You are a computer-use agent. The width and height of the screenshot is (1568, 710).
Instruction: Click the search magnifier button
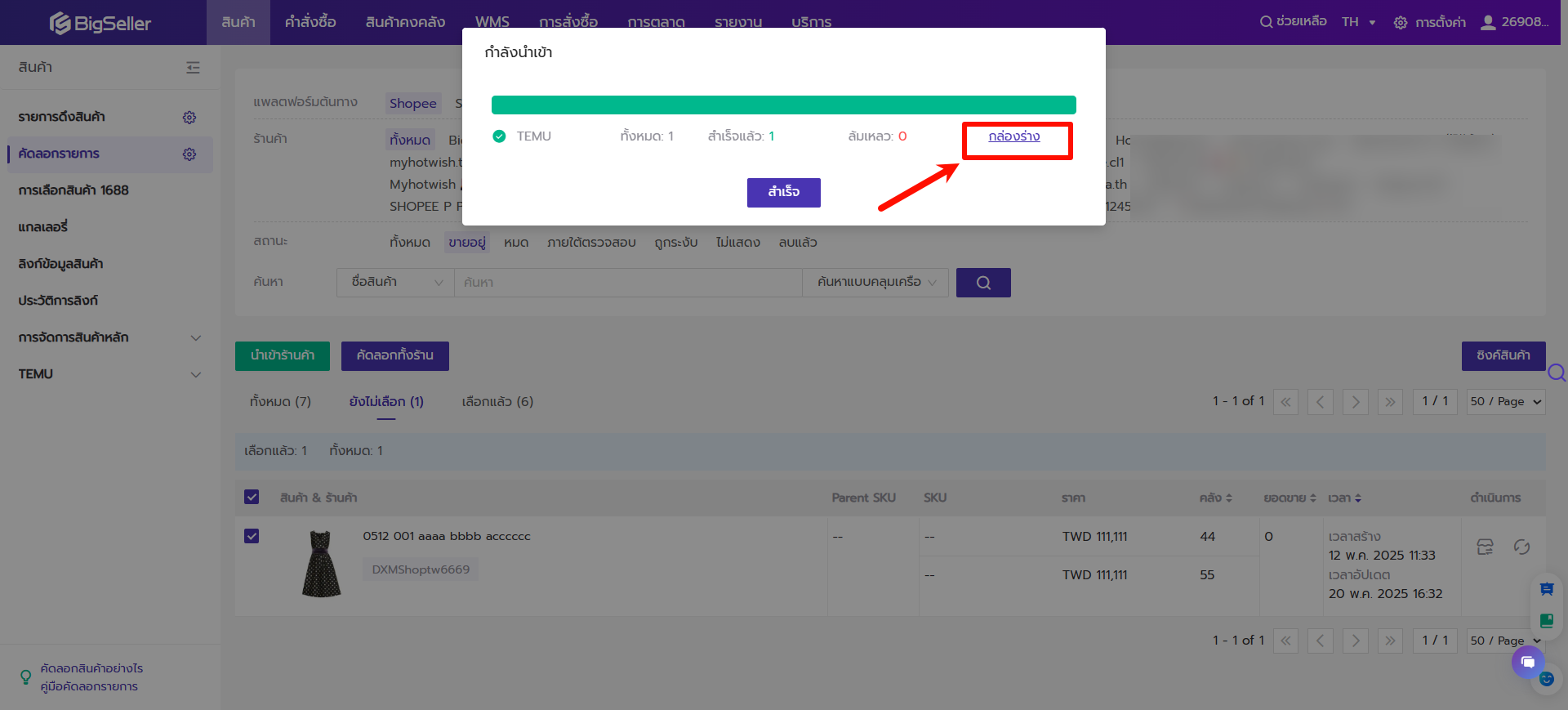[x=983, y=283]
